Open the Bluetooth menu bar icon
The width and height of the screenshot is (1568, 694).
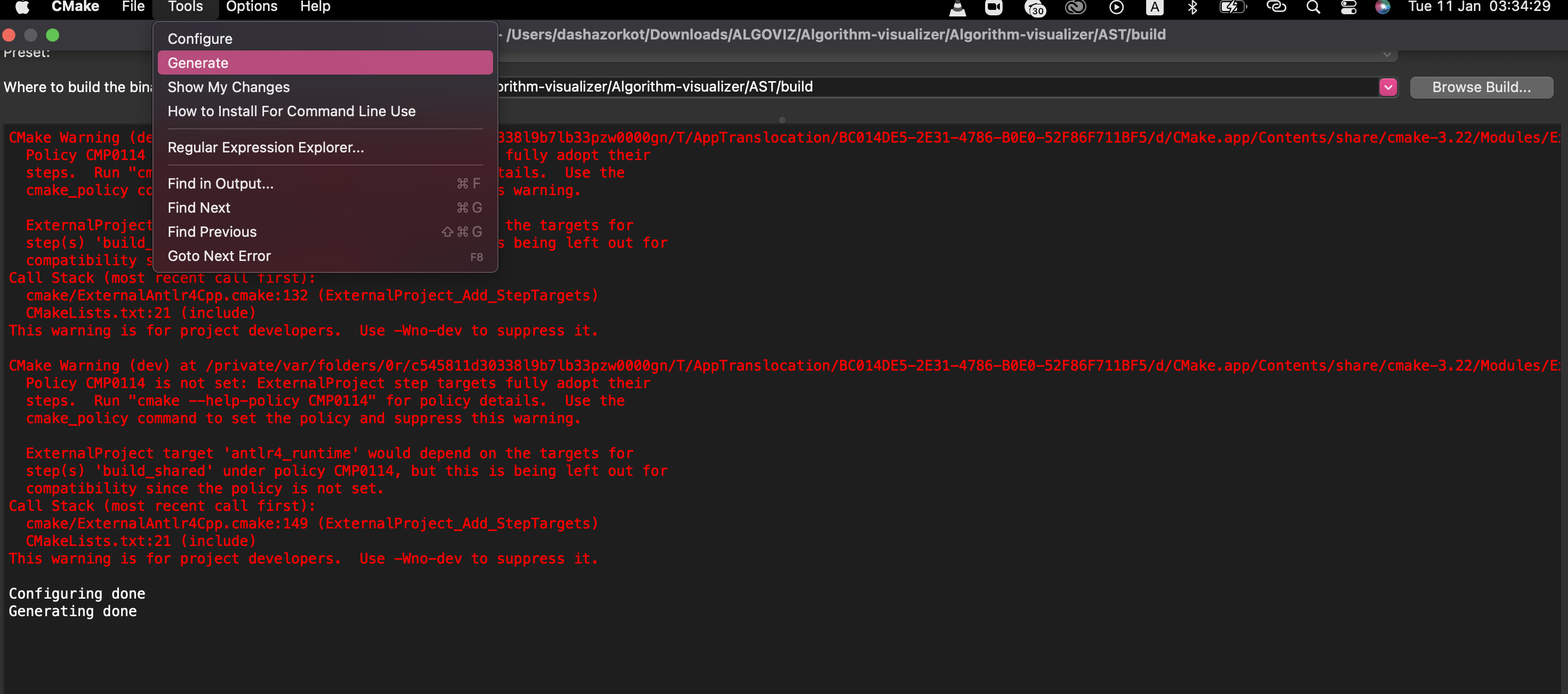click(x=1192, y=9)
